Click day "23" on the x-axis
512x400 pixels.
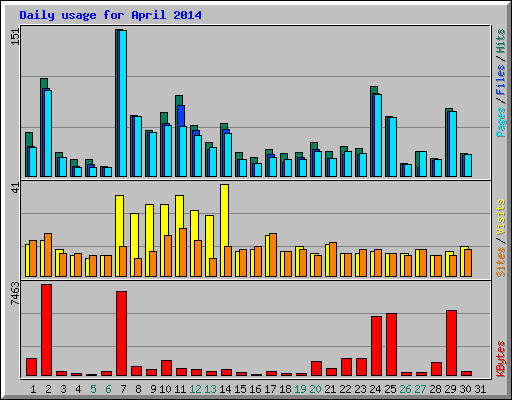(360, 389)
